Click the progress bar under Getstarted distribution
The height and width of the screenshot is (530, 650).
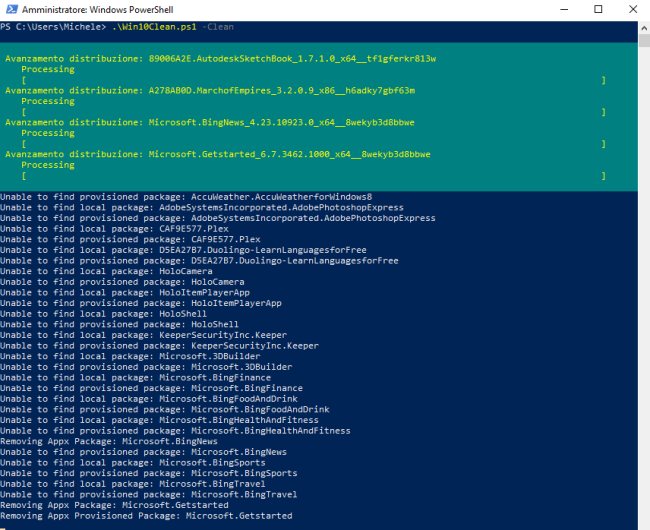click(x=313, y=176)
